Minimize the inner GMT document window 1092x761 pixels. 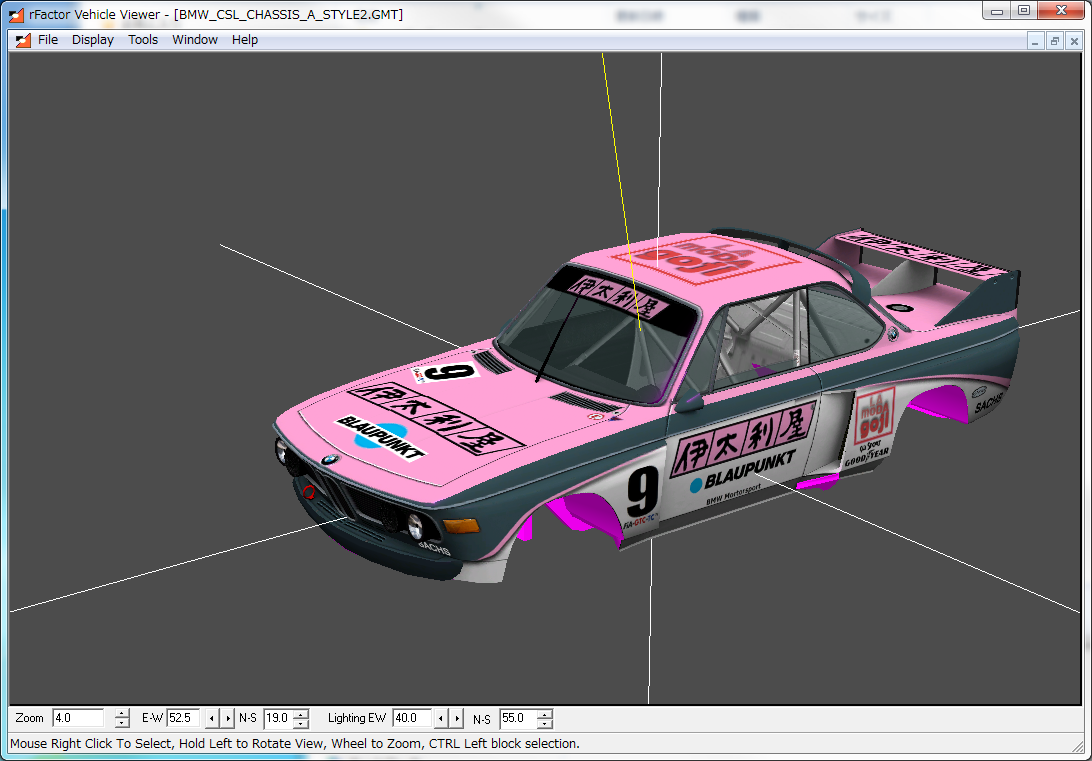tap(1036, 41)
